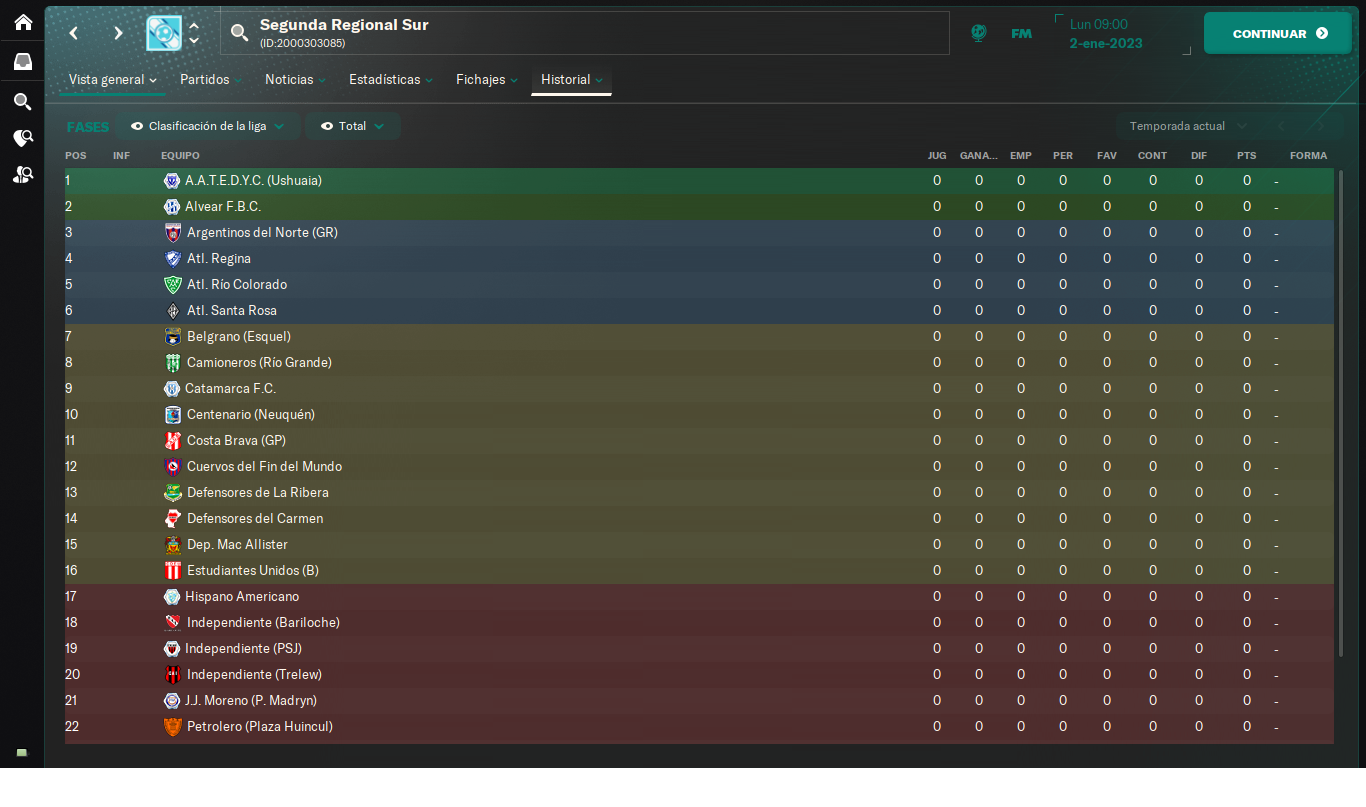Open the sidebar search magnifier
Viewport: 1366px width, 807px height.
(x=22, y=101)
